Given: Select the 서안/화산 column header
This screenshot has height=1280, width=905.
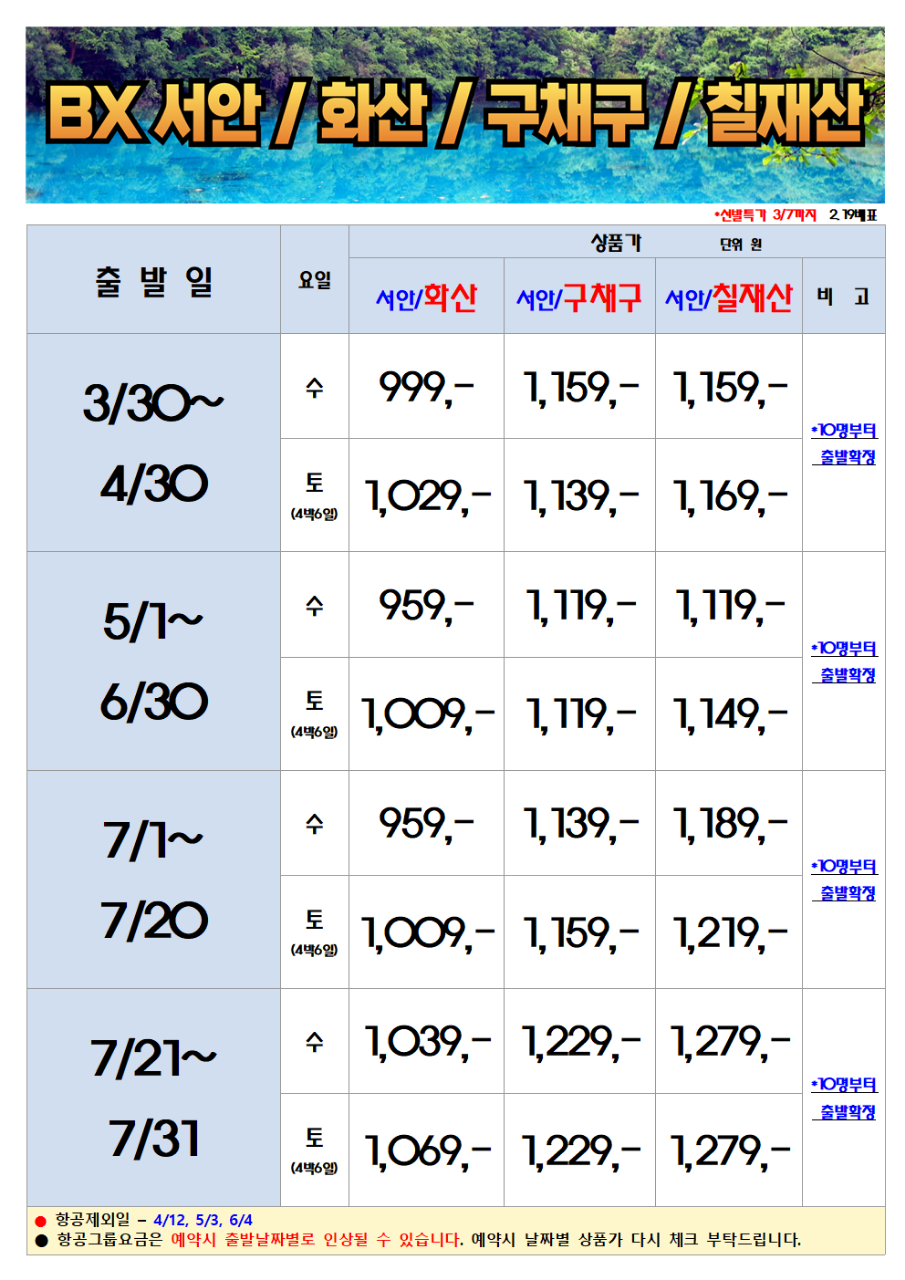Looking at the screenshot, I should pyautogui.click(x=426, y=296).
